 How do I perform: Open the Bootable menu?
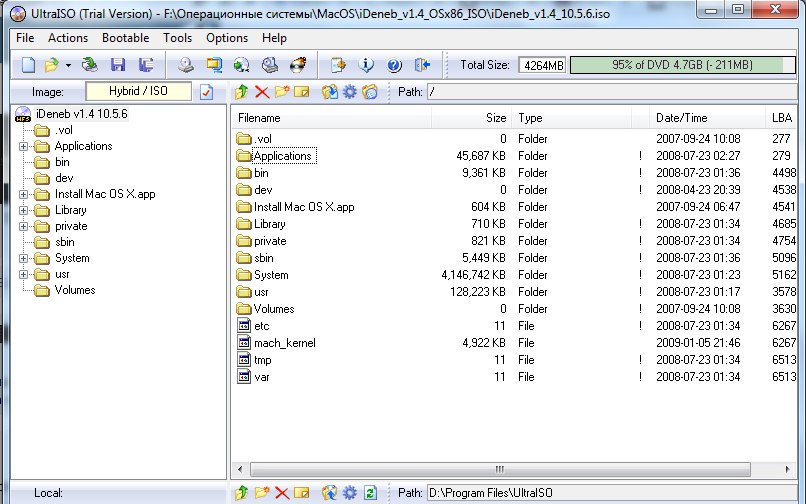tap(125, 38)
